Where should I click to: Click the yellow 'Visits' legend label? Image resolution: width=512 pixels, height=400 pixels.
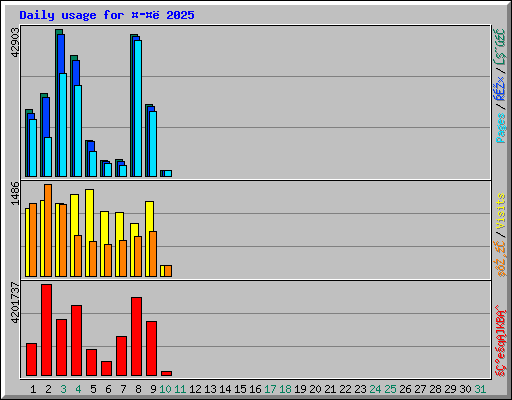[x=501, y=211]
